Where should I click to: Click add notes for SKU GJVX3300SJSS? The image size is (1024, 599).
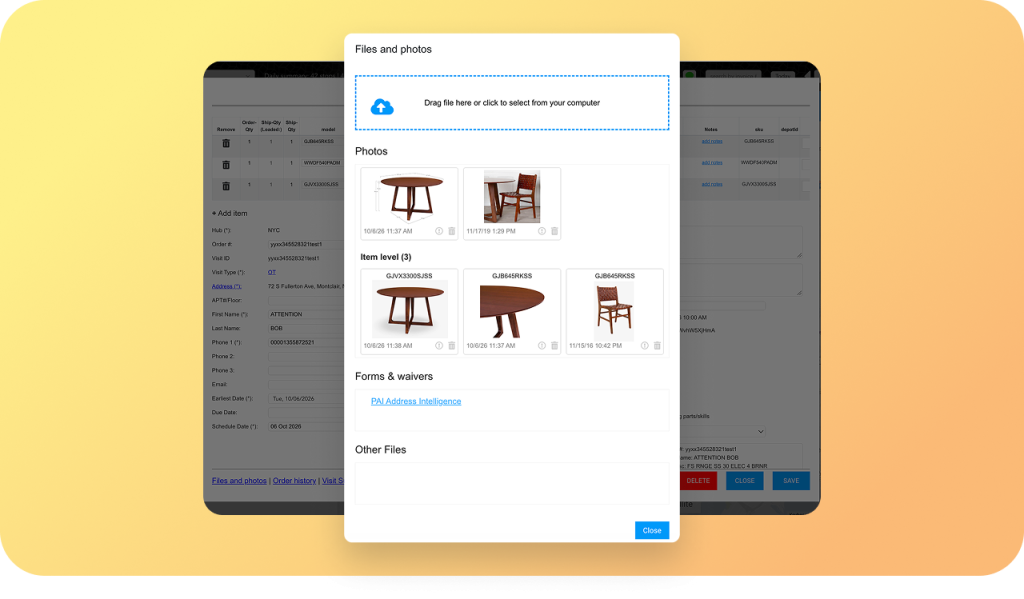(x=712, y=184)
